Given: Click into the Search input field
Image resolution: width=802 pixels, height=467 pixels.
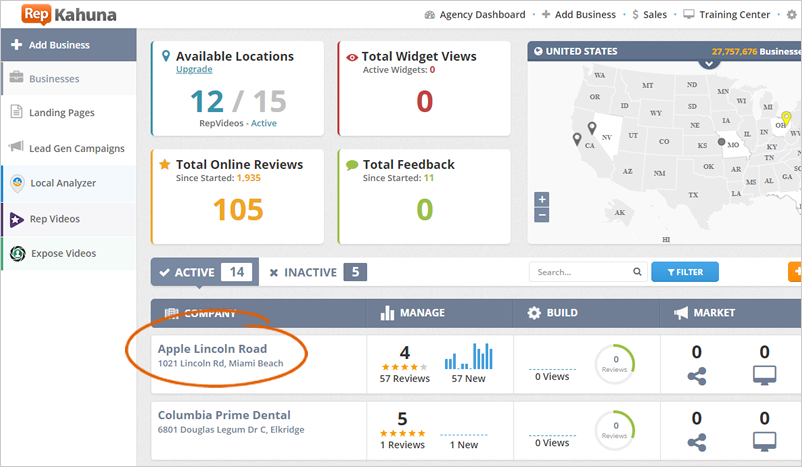Looking at the screenshot, I should pyautogui.click(x=580, y=272).
